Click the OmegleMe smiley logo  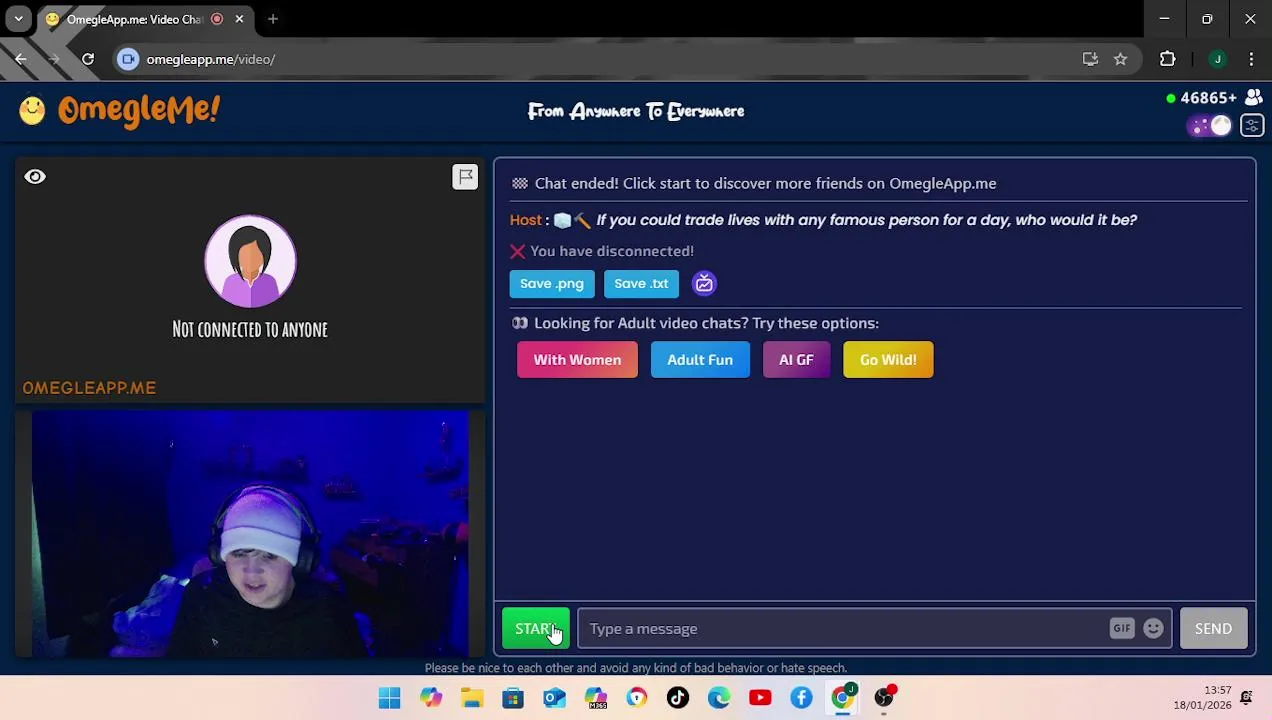pyautogui.click(x=32, y=110)
